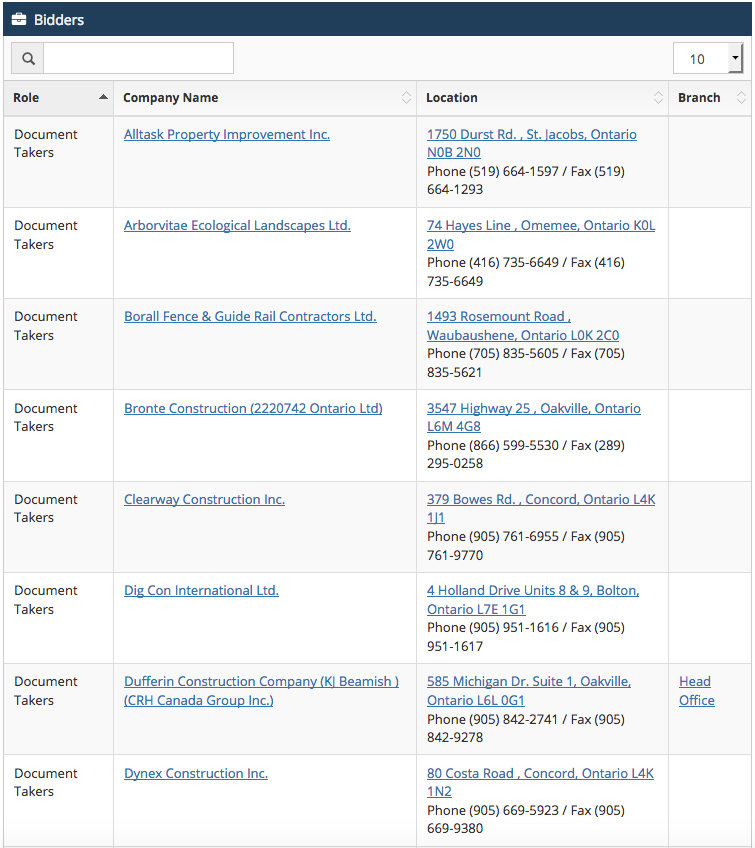Open the Head Office branch link
755x848 pixels.
[697, 691]
